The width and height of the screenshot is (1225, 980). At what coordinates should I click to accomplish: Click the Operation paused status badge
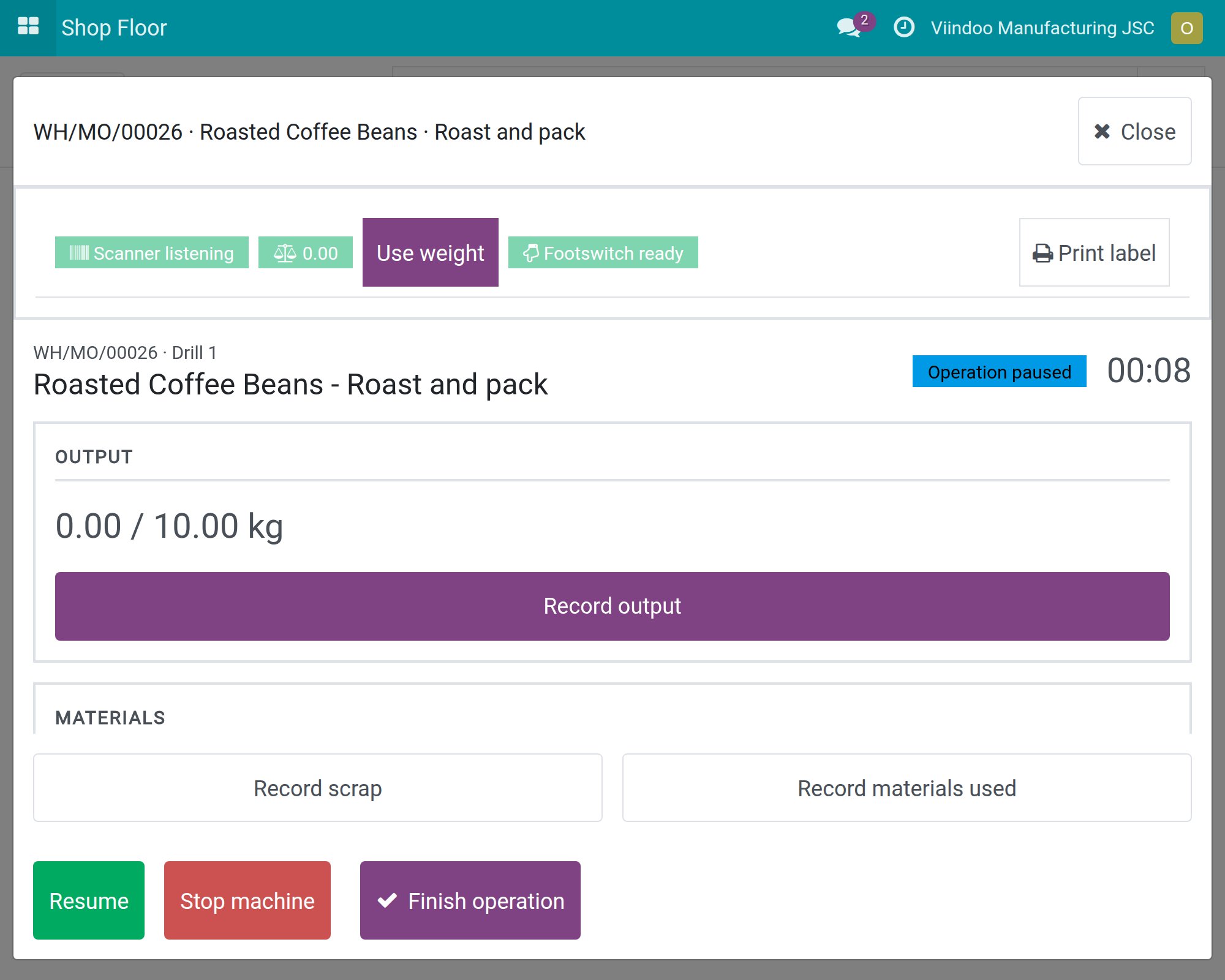point(999,371)
